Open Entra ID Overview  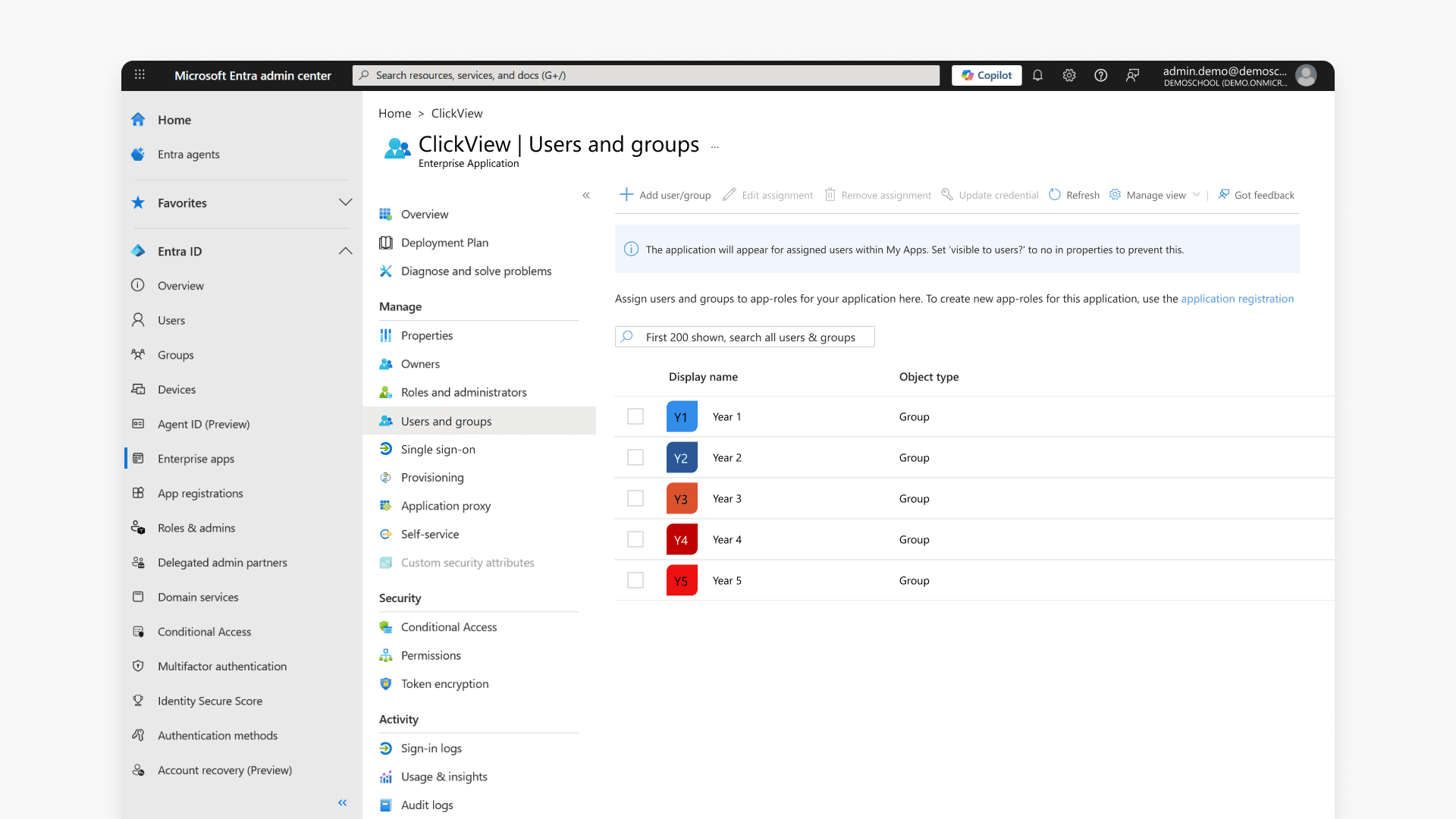coord(180,286)
